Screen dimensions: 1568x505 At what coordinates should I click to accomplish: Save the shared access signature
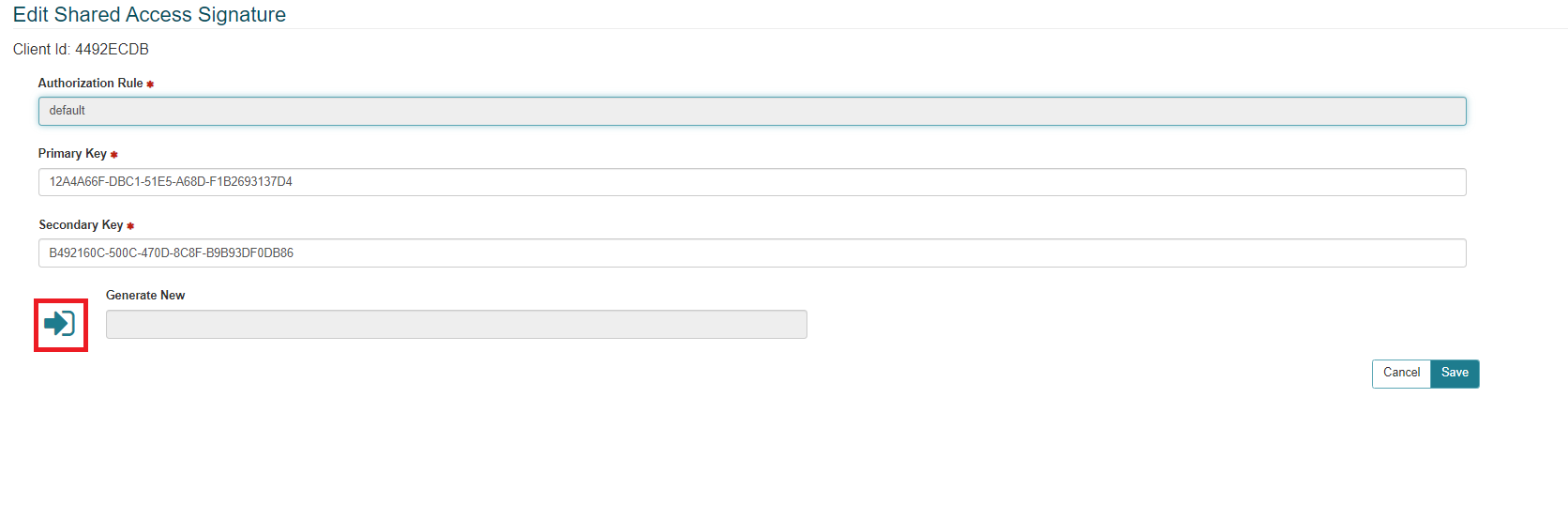(x=1455, y=374)
